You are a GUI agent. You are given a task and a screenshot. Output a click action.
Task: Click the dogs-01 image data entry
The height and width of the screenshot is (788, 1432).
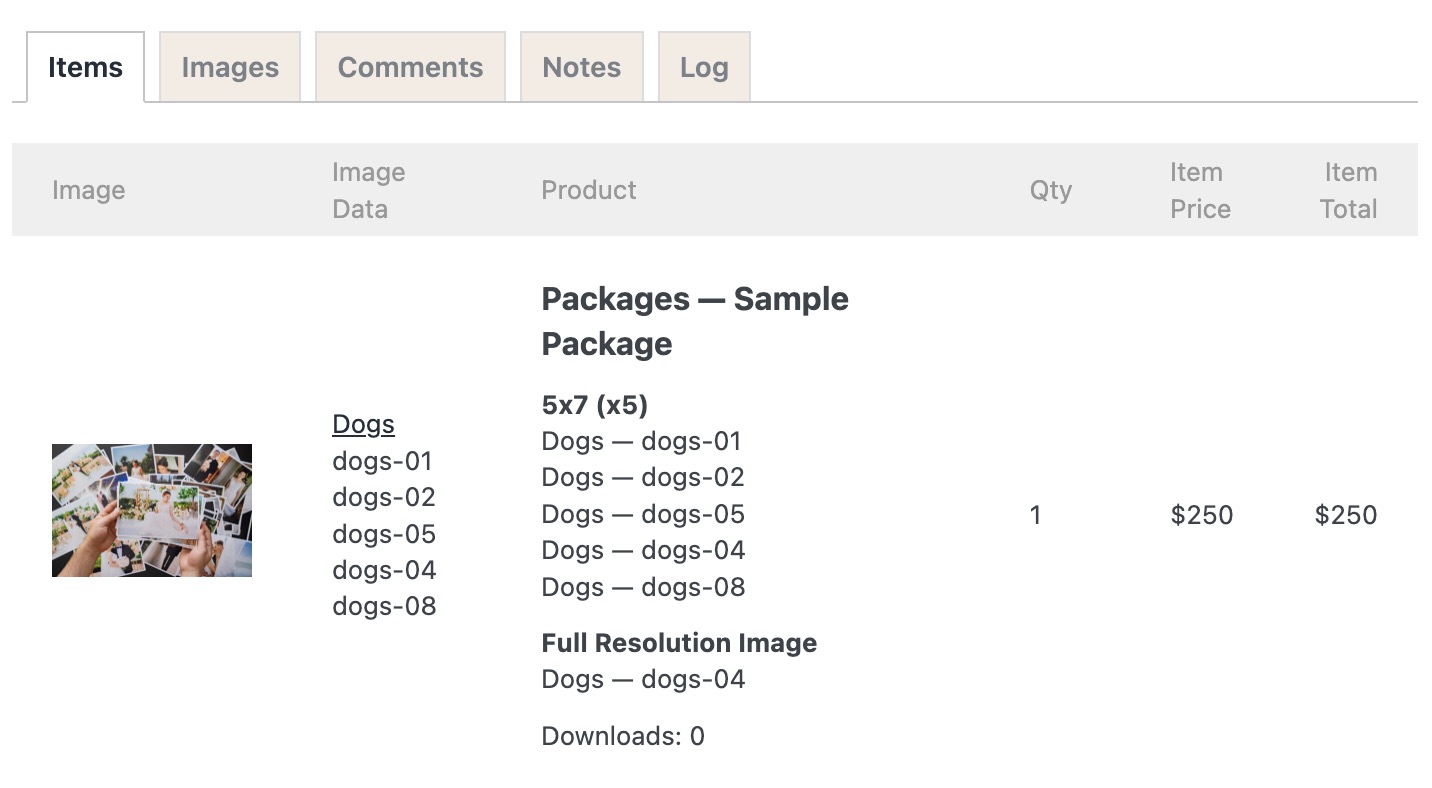point(383,461)
